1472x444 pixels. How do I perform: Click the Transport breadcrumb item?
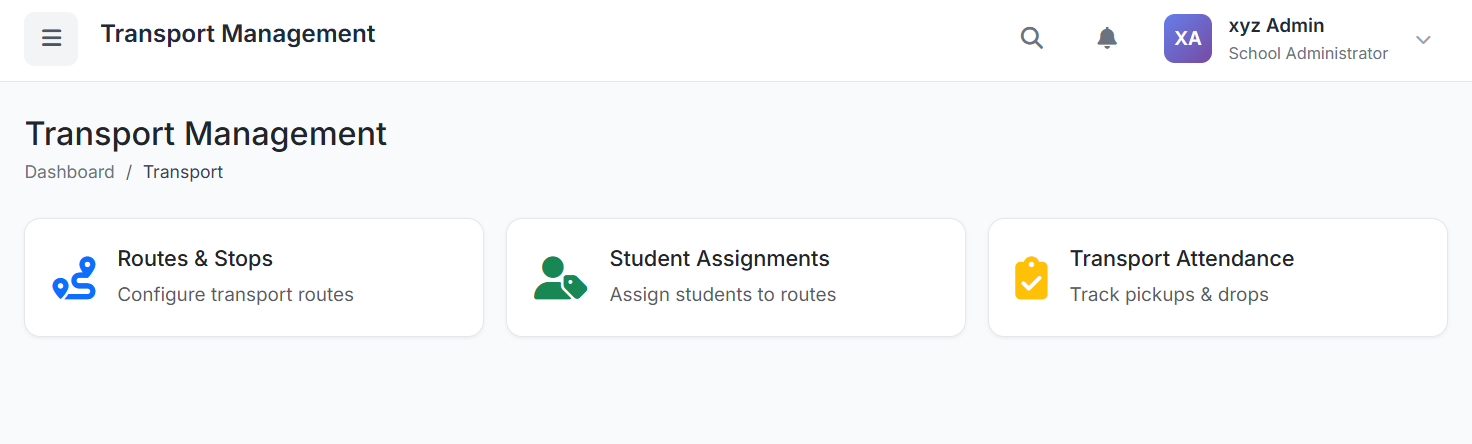(183, 172)
